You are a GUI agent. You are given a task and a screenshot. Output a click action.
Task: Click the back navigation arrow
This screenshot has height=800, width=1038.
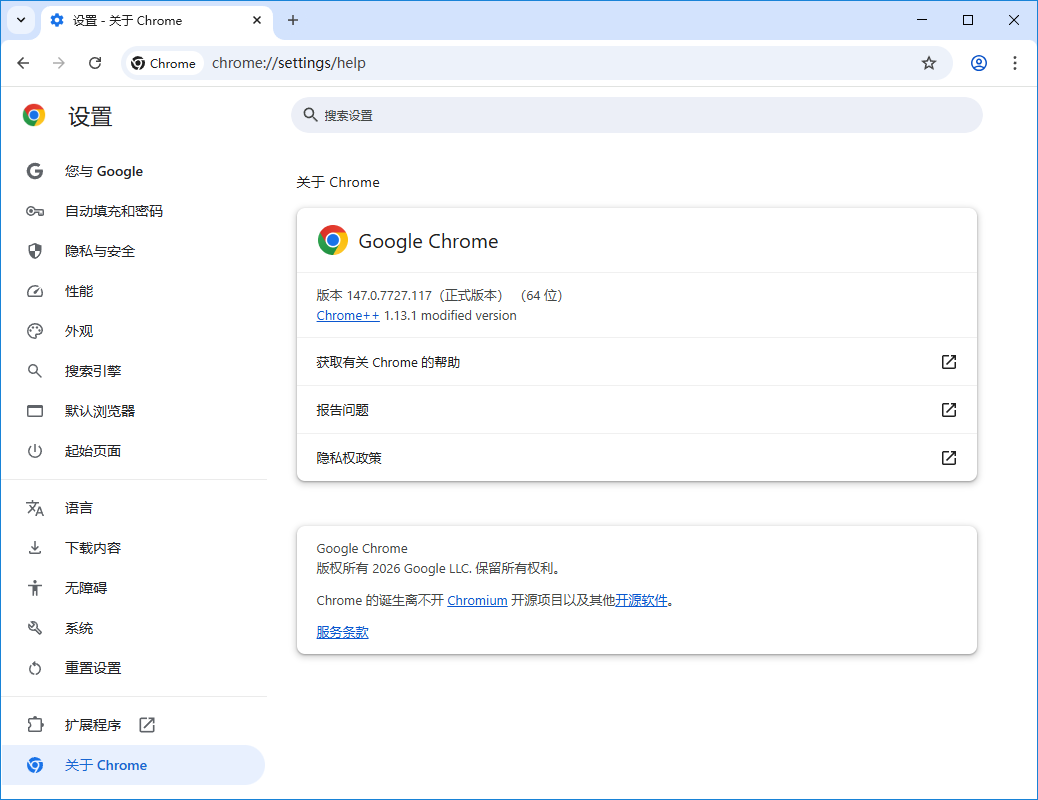(23, 63)
